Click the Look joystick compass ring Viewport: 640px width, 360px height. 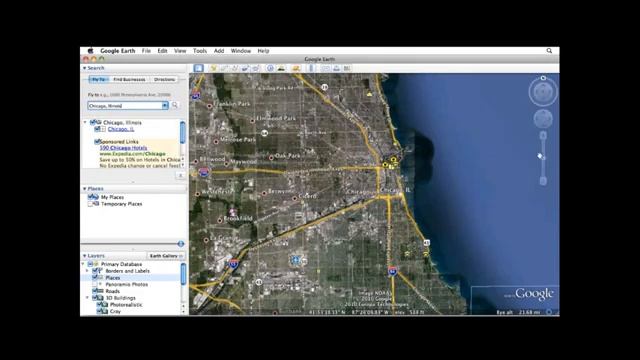point(543,92)
